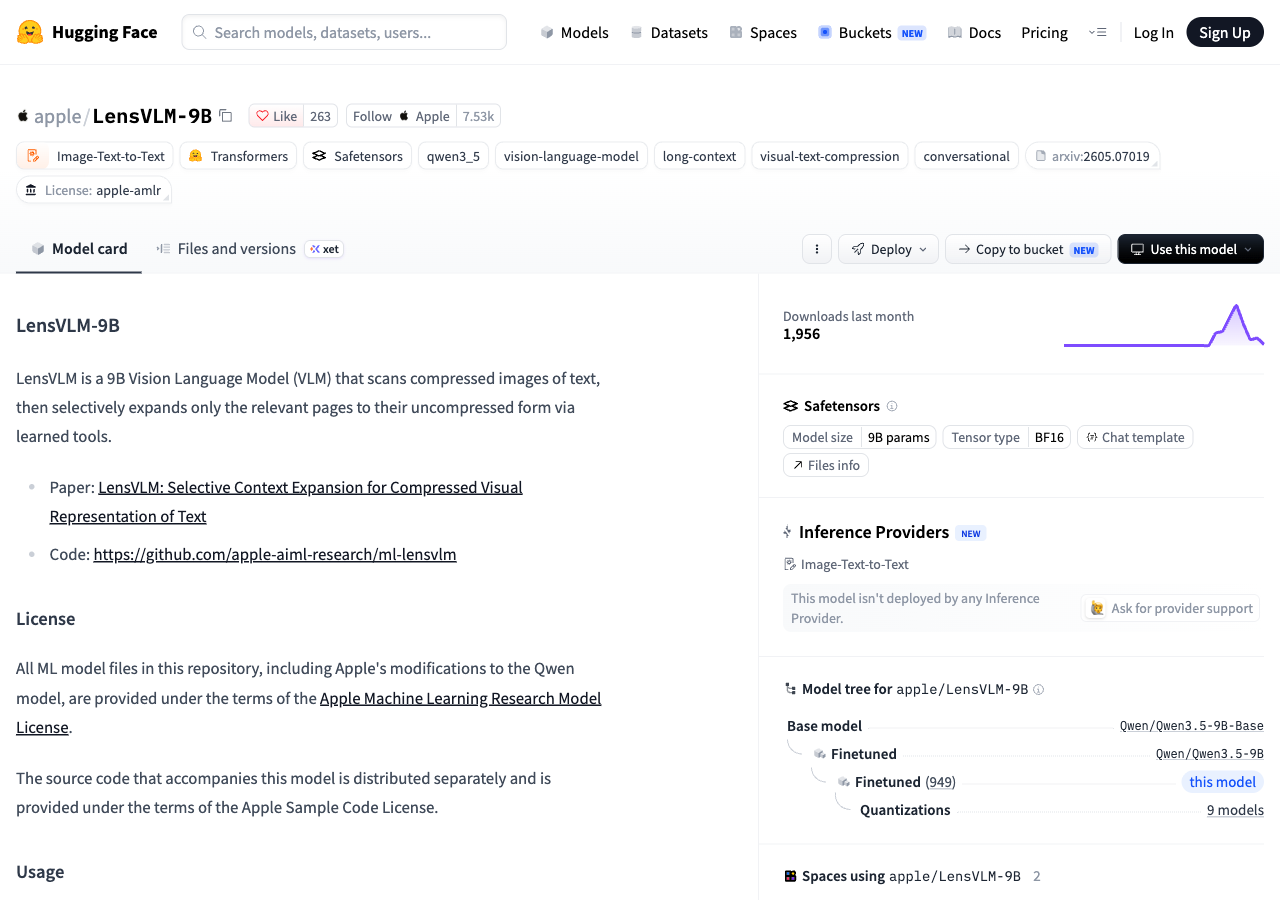Image resolution: width=1280 pixels, height=900 pixels.
Task: Click the Safetensors info icon
Action: click(x=892, y=406)
